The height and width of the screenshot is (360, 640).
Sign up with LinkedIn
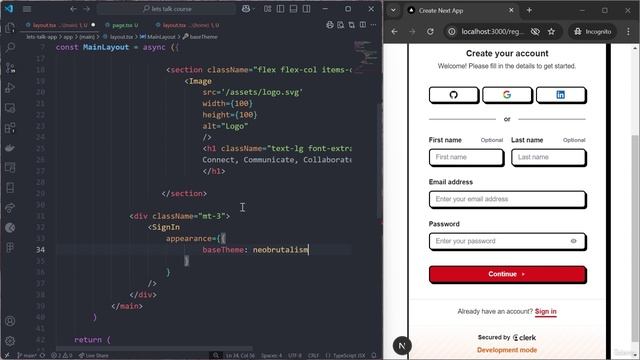point(561,95)
